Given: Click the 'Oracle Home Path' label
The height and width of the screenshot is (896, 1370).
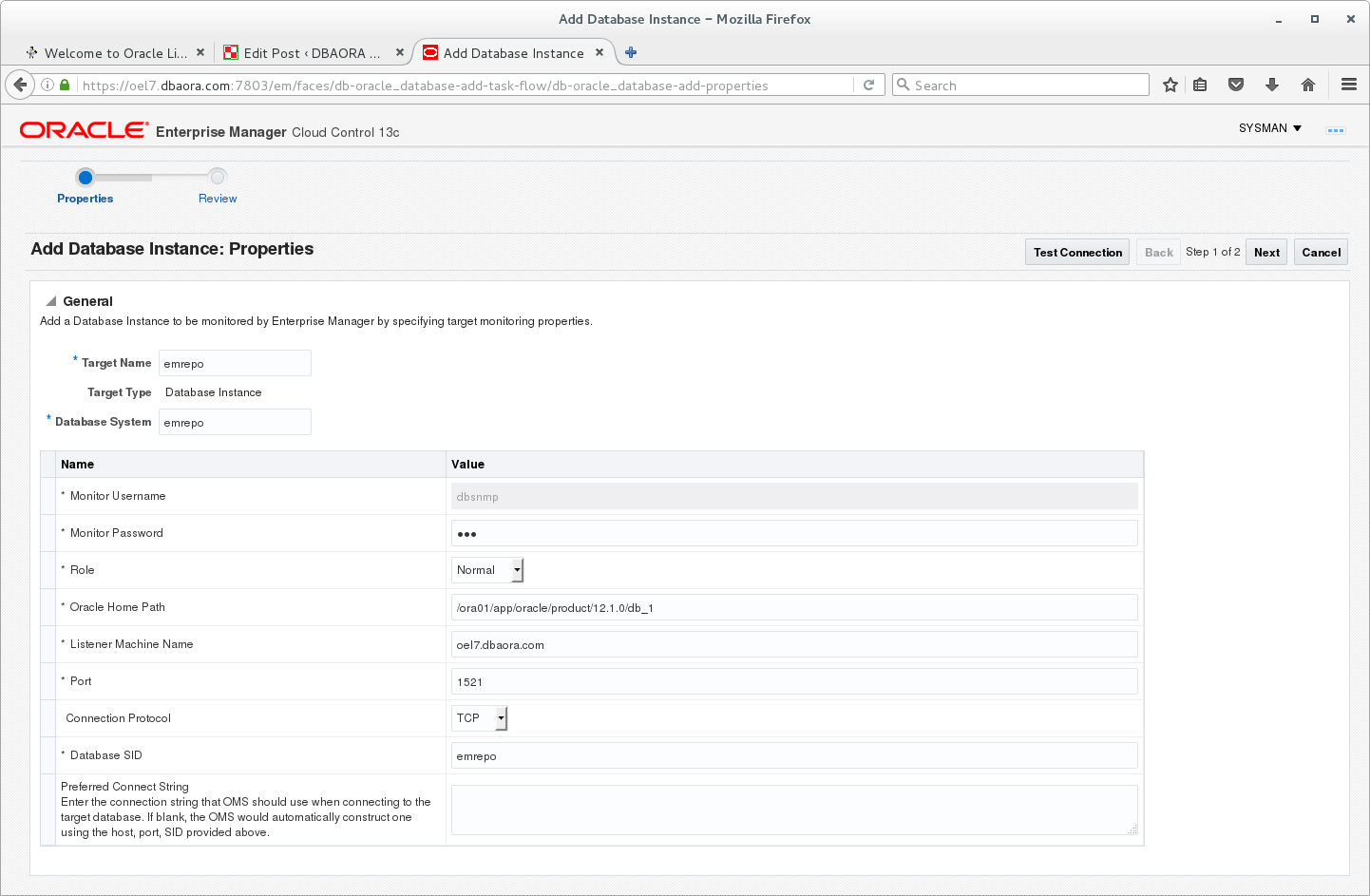Looking at the screenshot, I should [117, 607].
